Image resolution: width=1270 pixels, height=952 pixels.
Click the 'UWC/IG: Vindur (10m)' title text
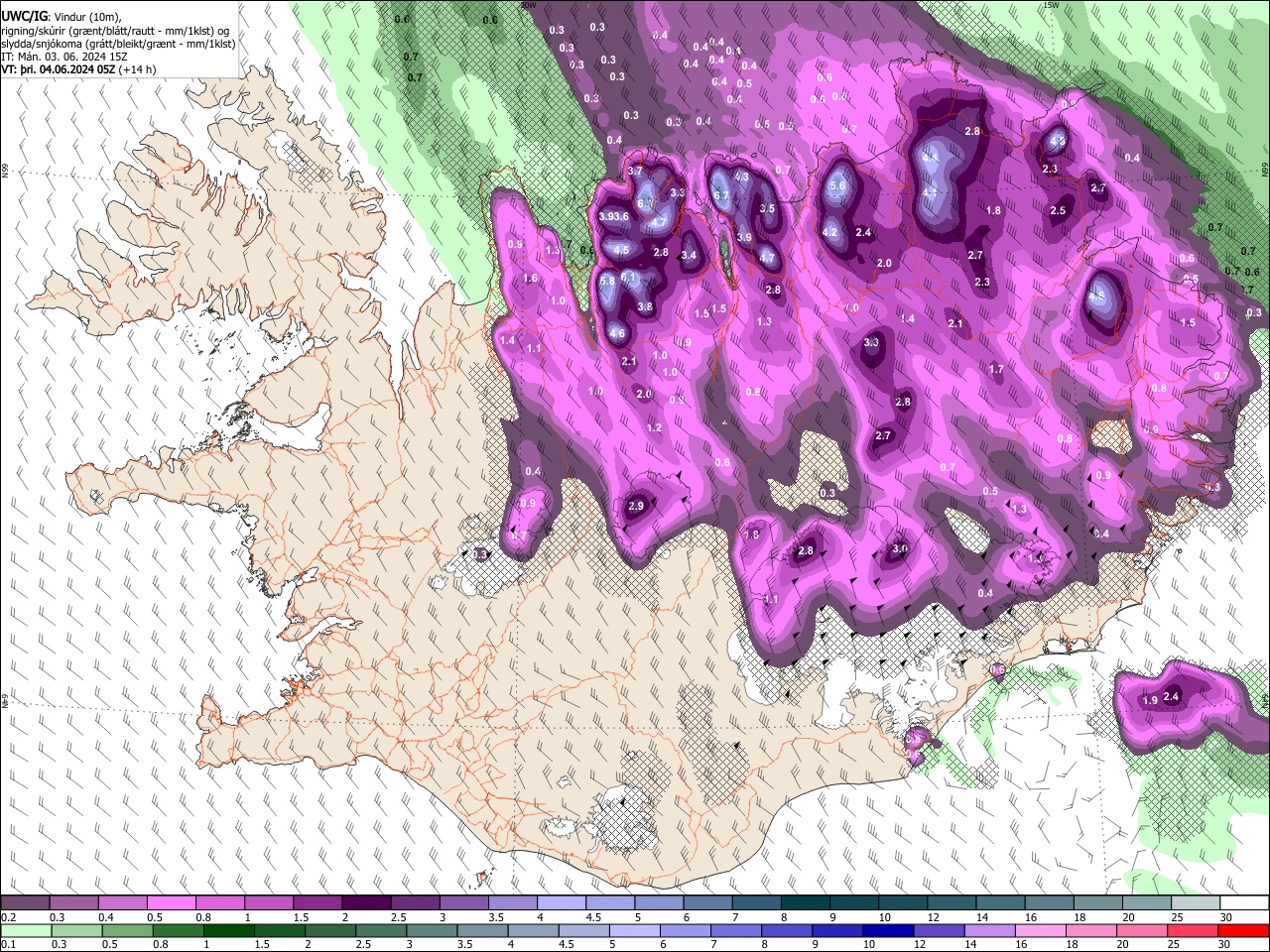click(x=61, y=16)
